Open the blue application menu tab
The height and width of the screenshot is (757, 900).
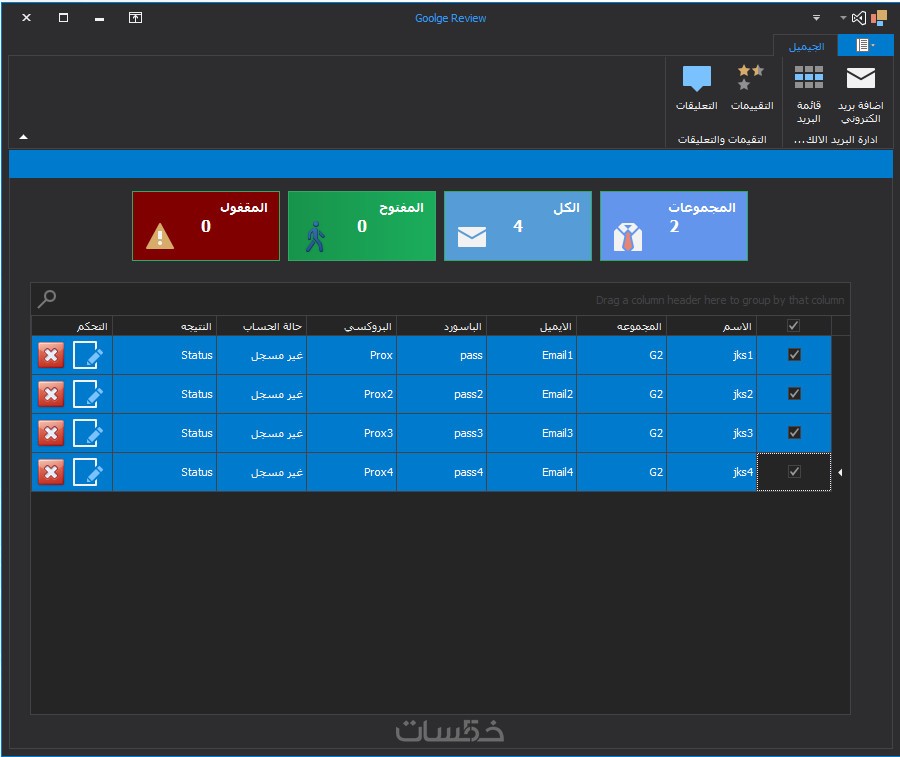[865, 45]
